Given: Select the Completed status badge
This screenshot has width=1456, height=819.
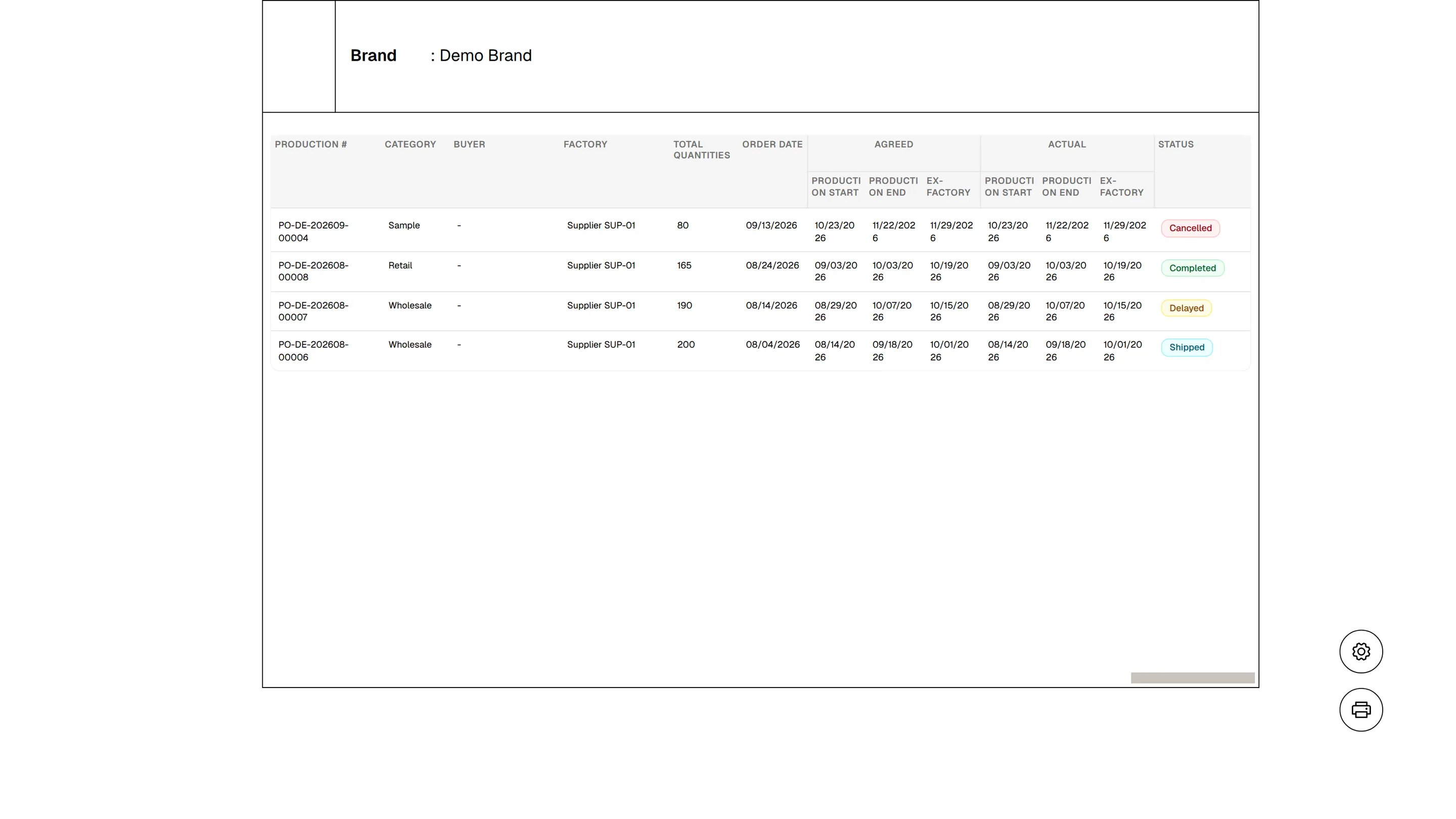Looking at the screenshot, I should tap(1193, 268).
